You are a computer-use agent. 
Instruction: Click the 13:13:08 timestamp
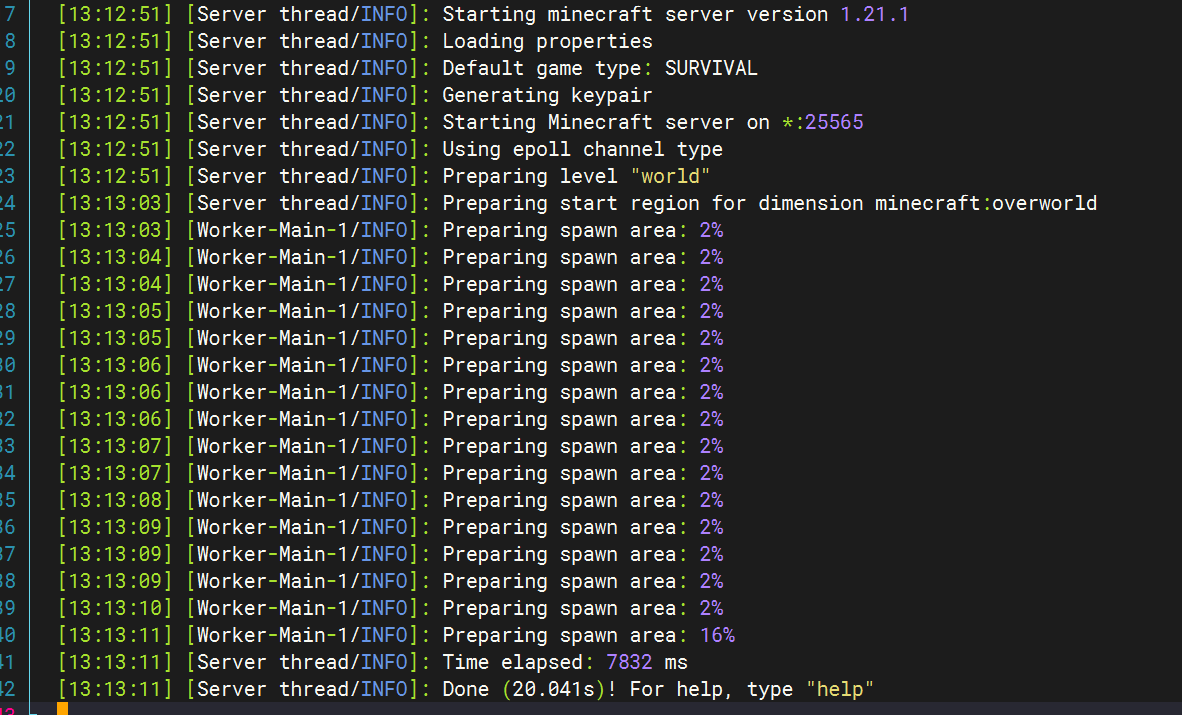[115, 501]
